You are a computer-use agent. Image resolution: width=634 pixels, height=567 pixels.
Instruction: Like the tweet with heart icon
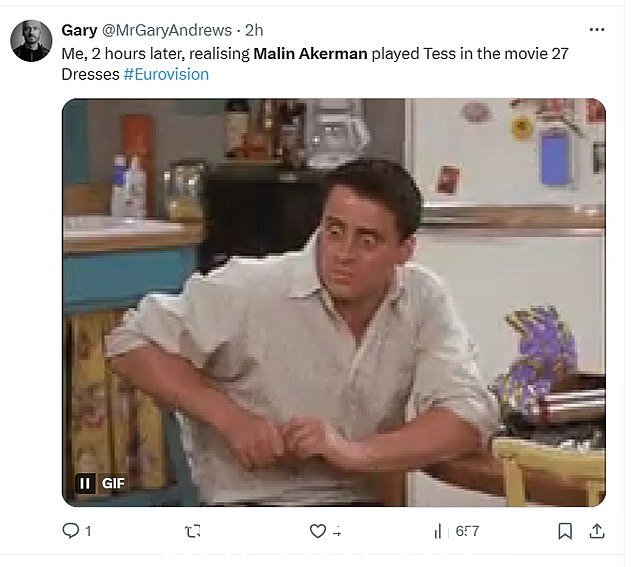tap(318, 531)
